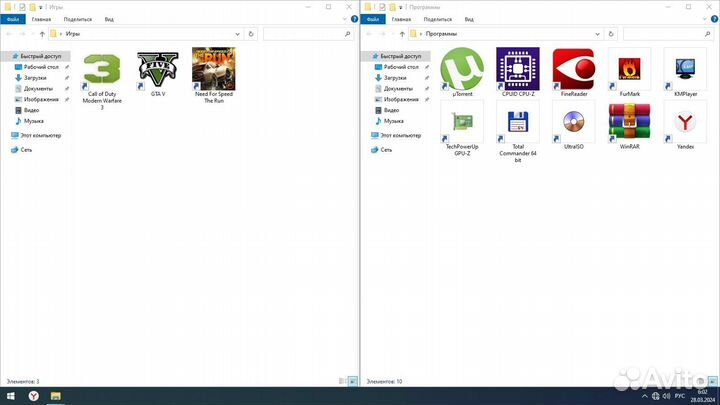Viewport: 720px width, 405px height.
Task: Click the Yandex browser taskbar icon
Action: (x=34, y=396)
